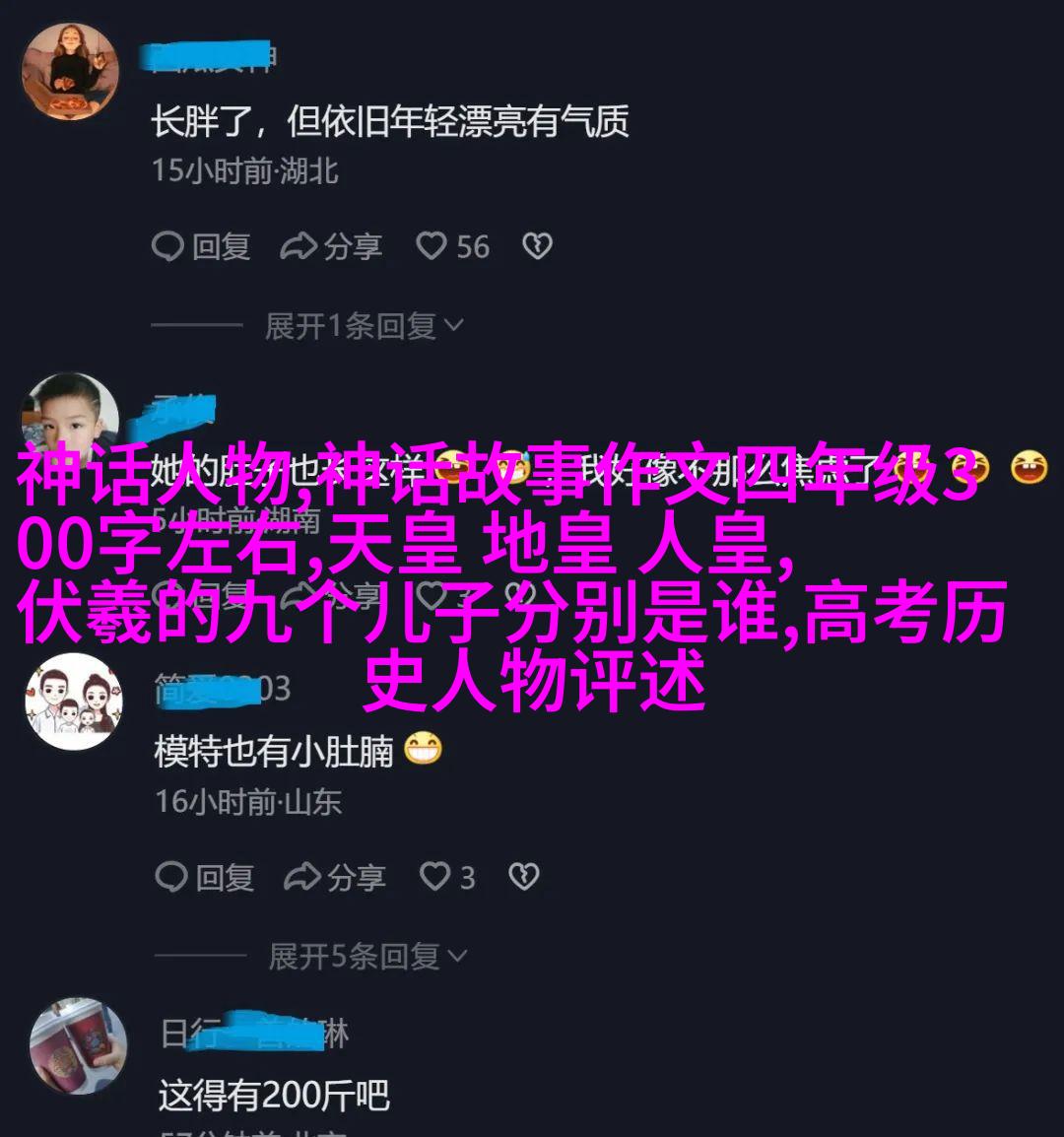
Task: Open chevron next to 展开1条回复
Action: point(453,326)
